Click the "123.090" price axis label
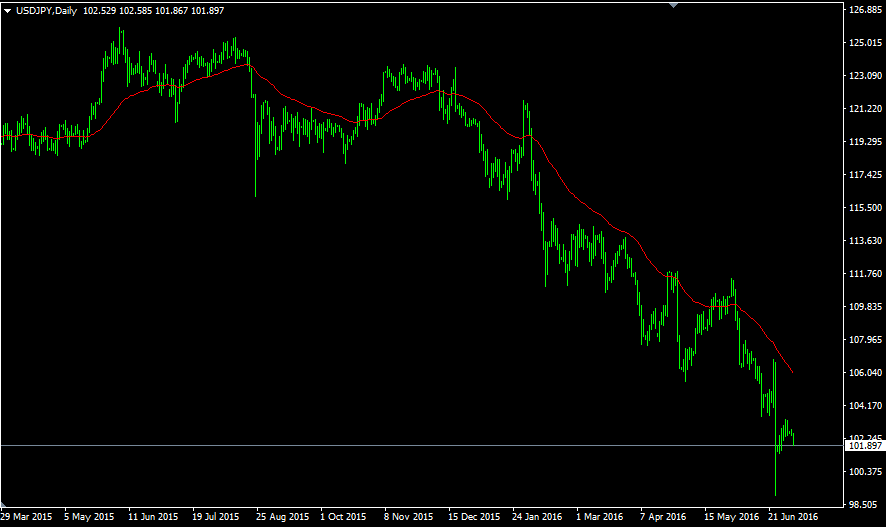886x527 pixels. (x=865, y=76)
